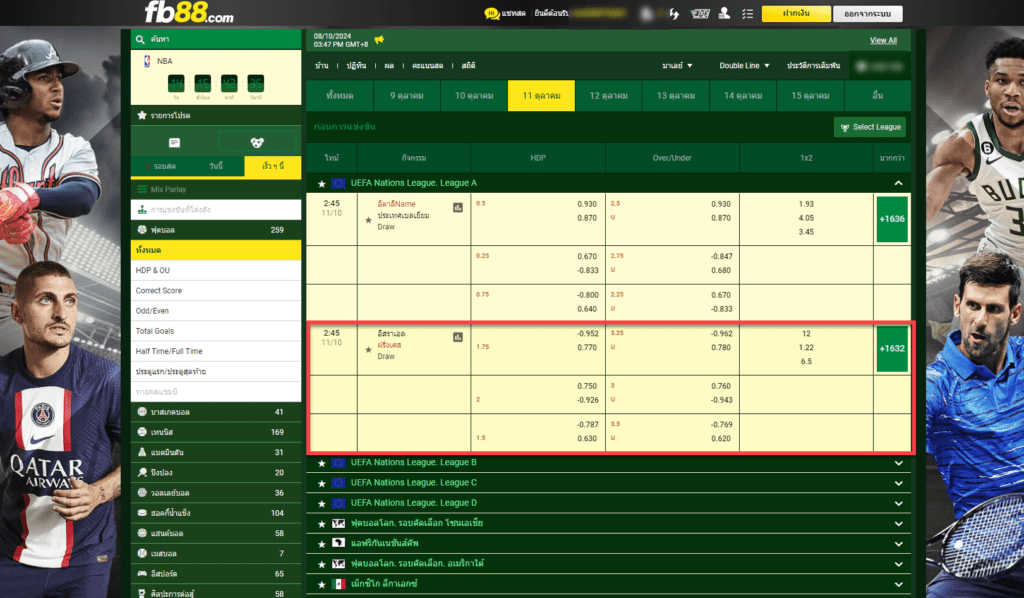Click the yellow ฝากเงิน deposit button
The height and width of the screenshot is (598, 1024).
(x=796, y=13)
